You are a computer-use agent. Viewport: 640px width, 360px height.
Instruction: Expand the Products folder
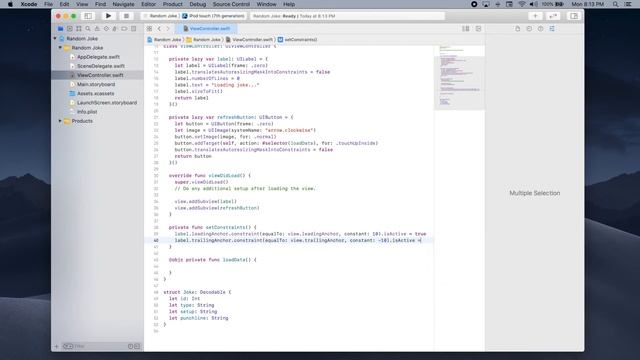[60, 121]
